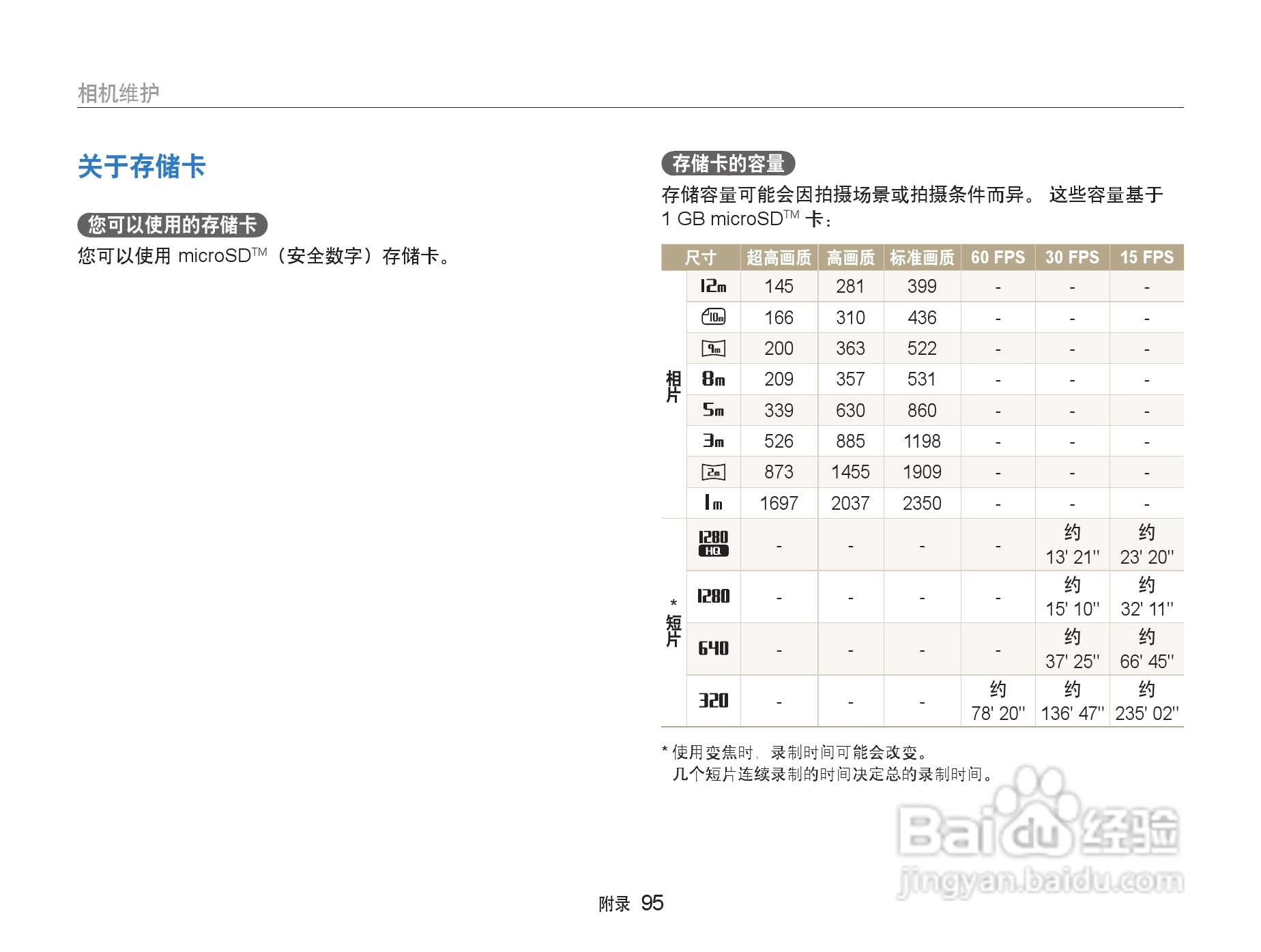The image size is (1261, 952).
Task: Click the value 2037 in the table
Action: tap(850, 504)
